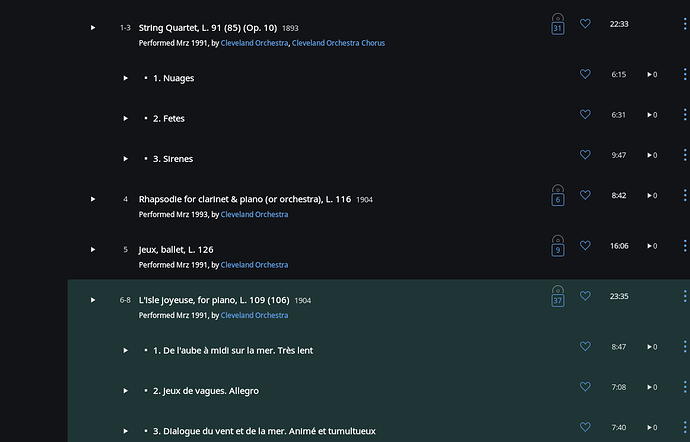Viewport: 690px width, 442px height.
Task: Play 2. Jeux de vagues. Allegro
Action: click(x=125, y=391)
